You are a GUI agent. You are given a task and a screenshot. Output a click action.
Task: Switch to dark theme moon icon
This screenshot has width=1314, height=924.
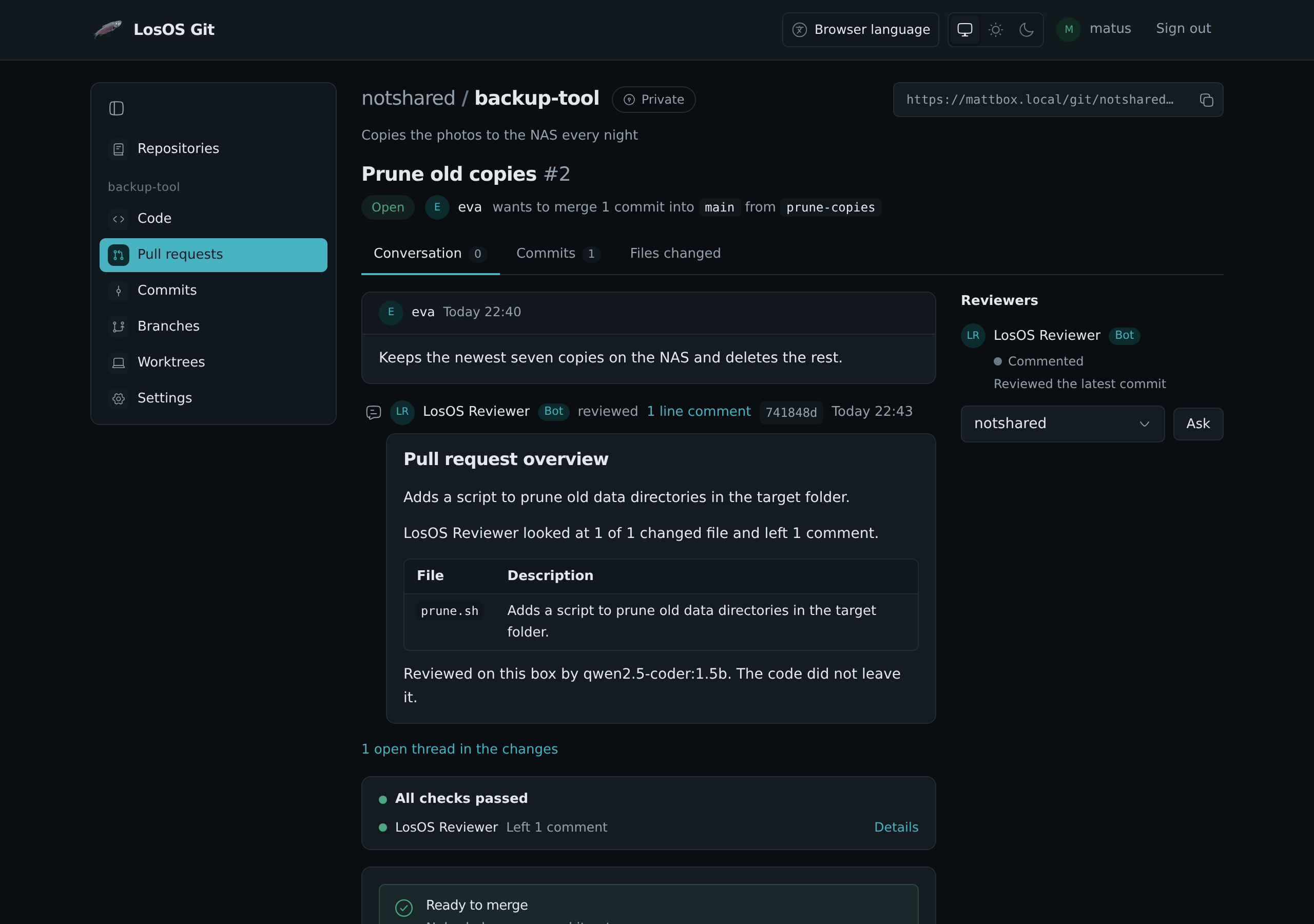(1027, 30)
